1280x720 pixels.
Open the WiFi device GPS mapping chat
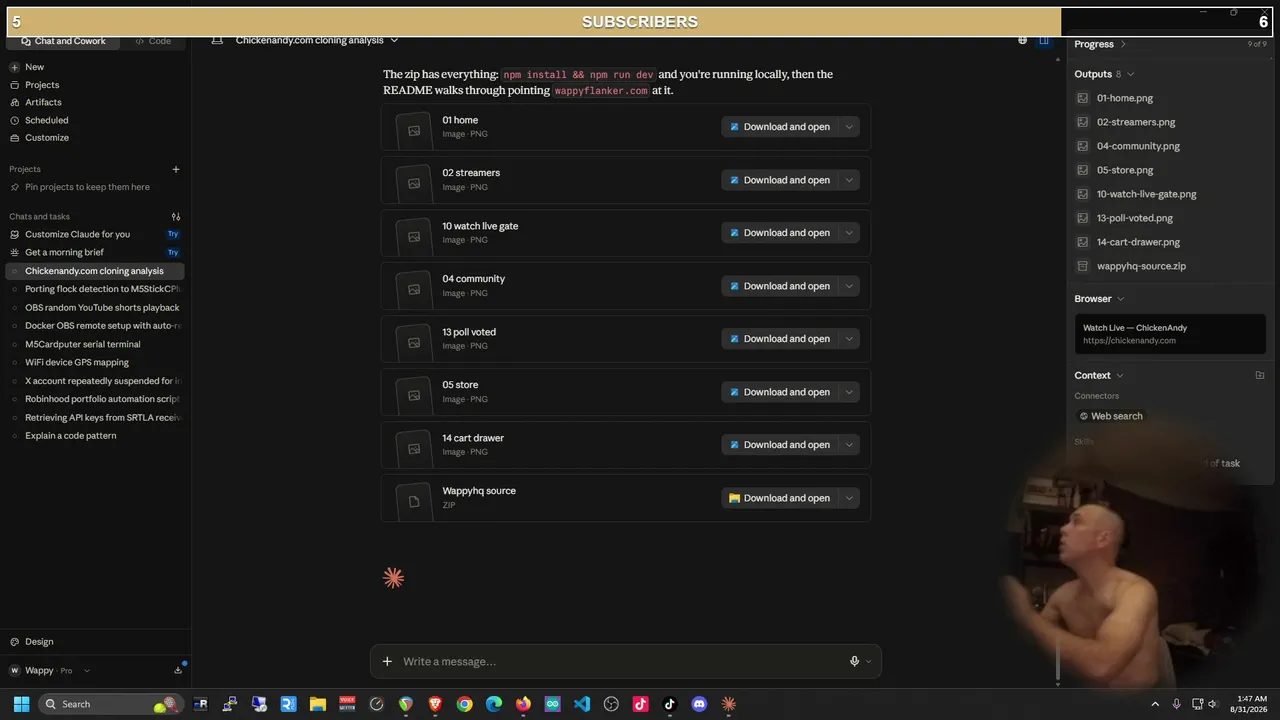click(95, 362)
